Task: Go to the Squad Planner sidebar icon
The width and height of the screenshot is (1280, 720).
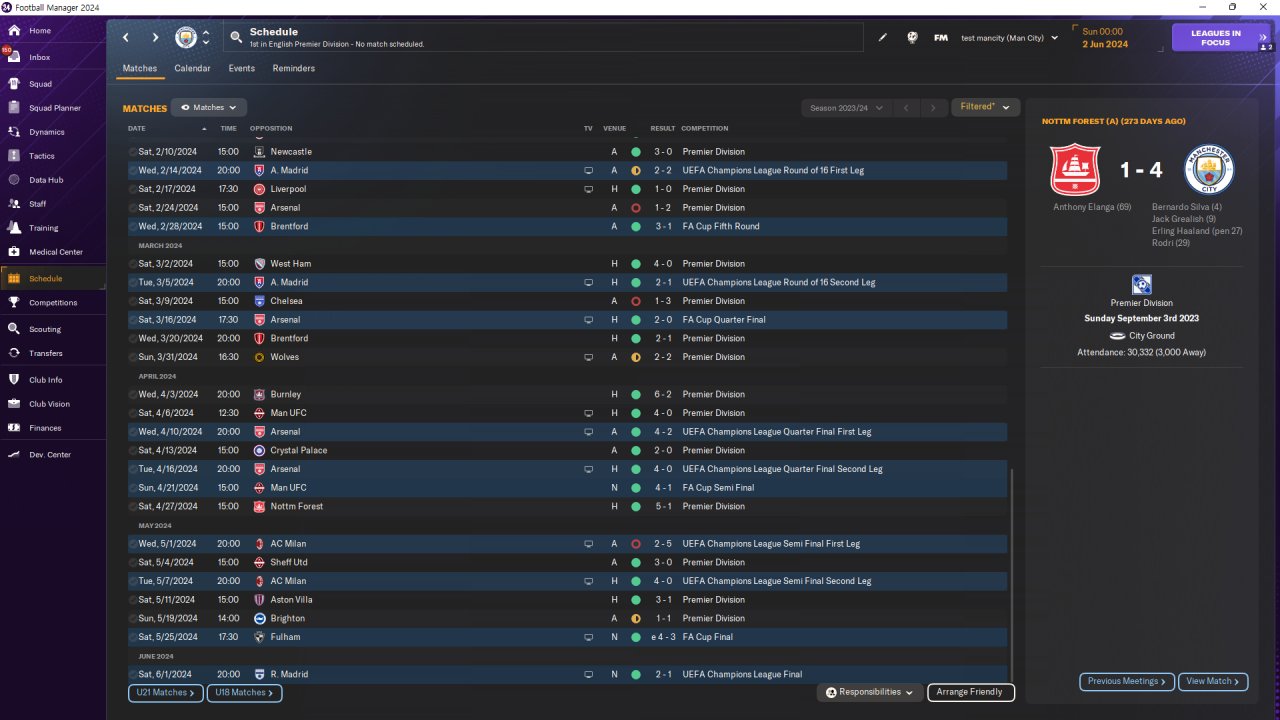Action: 14,108
